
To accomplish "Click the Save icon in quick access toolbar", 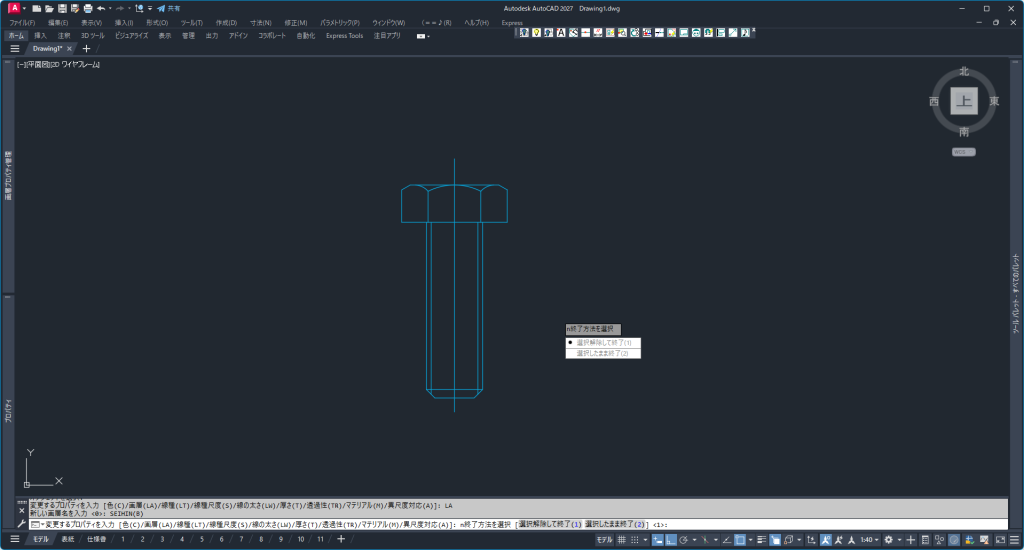I will click(62, 8).
